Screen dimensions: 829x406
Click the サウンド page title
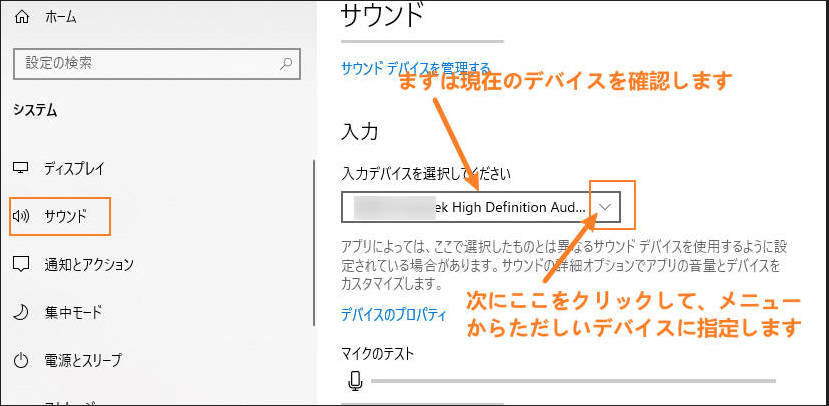[x=383, y=15]
